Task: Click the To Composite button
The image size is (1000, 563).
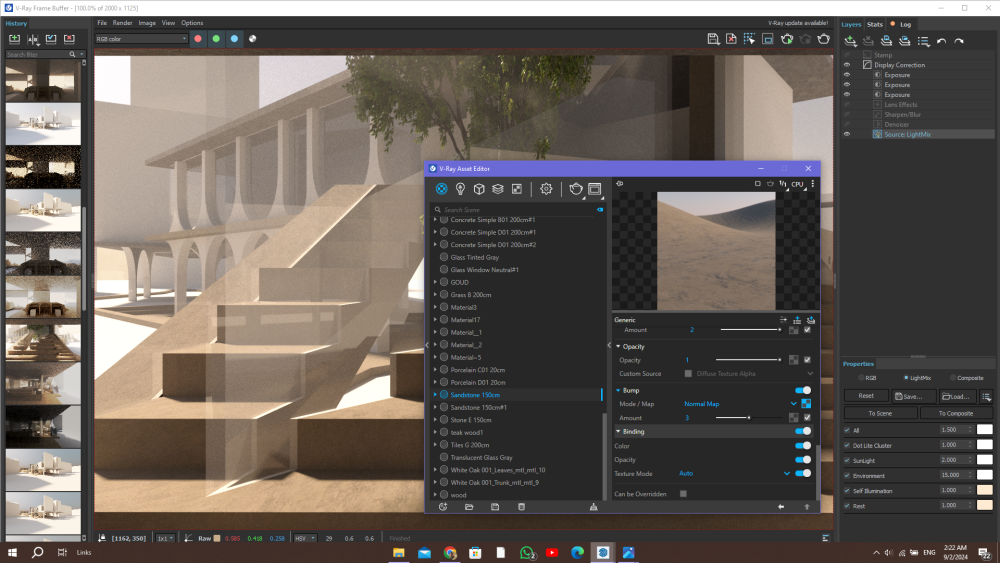Action: pos(954,413)
